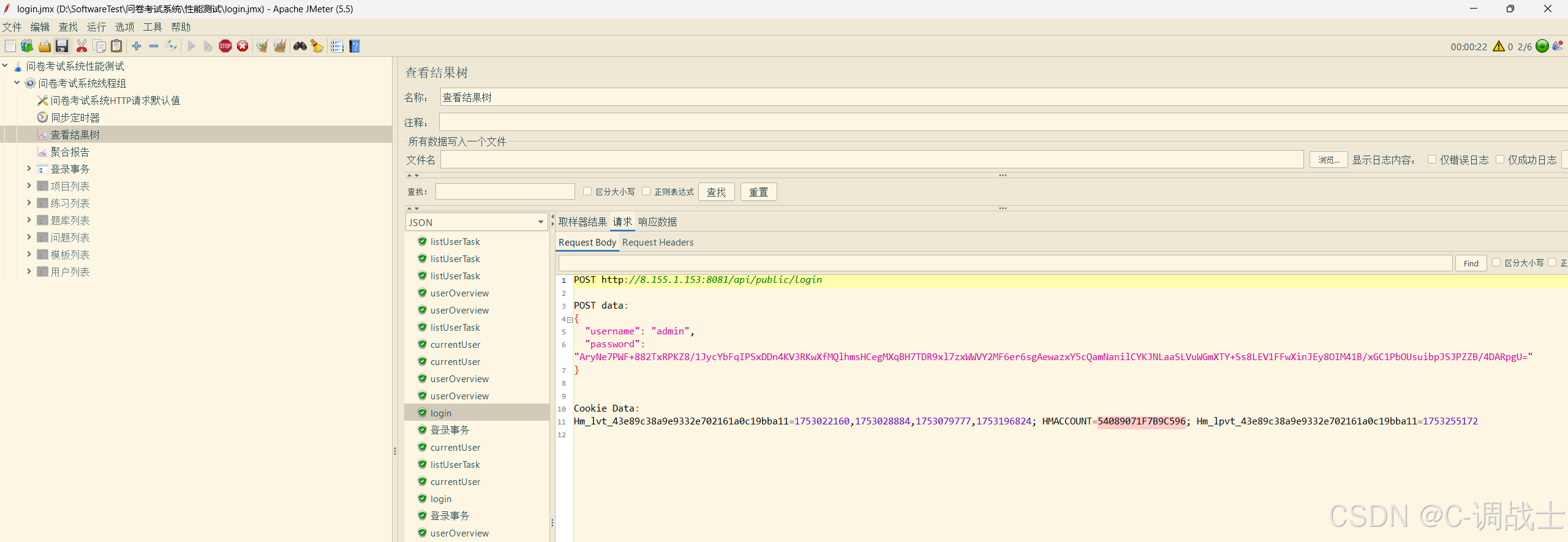Screen dimensions: 1568x542
Task: Click the Find button in request panel
Action: [1471, 263]
